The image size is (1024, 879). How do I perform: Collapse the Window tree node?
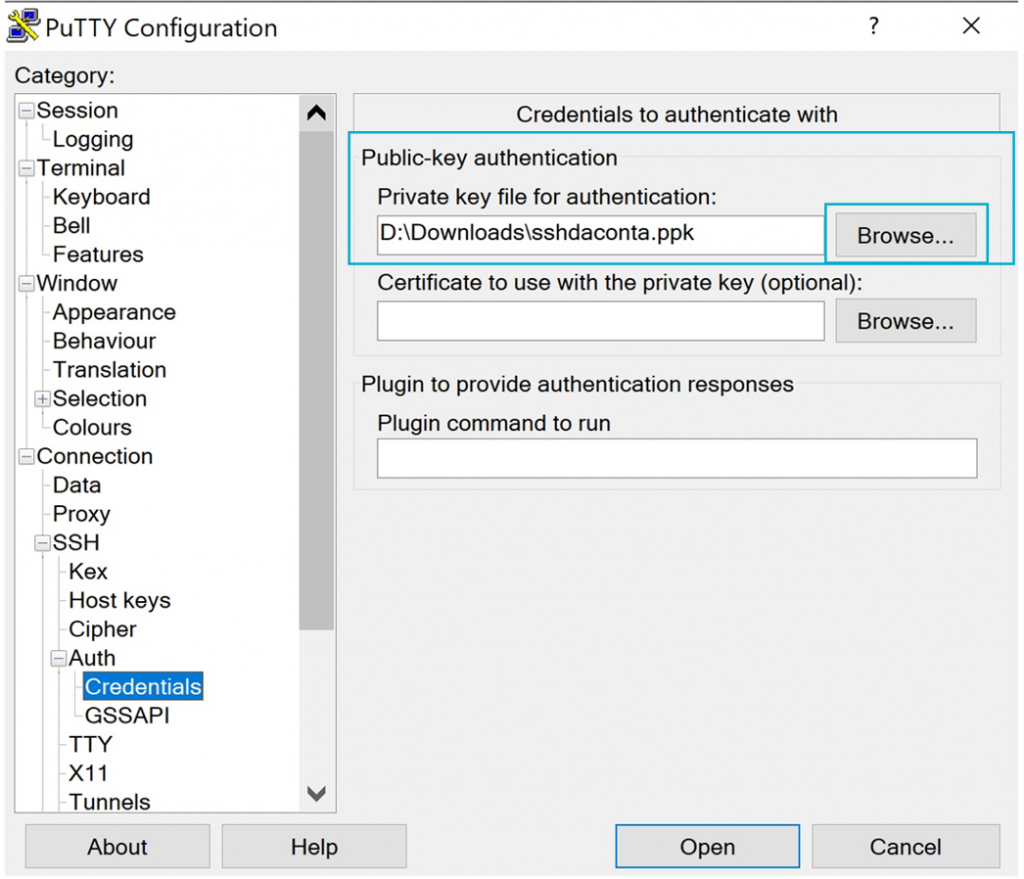click(x=26, y=283)
